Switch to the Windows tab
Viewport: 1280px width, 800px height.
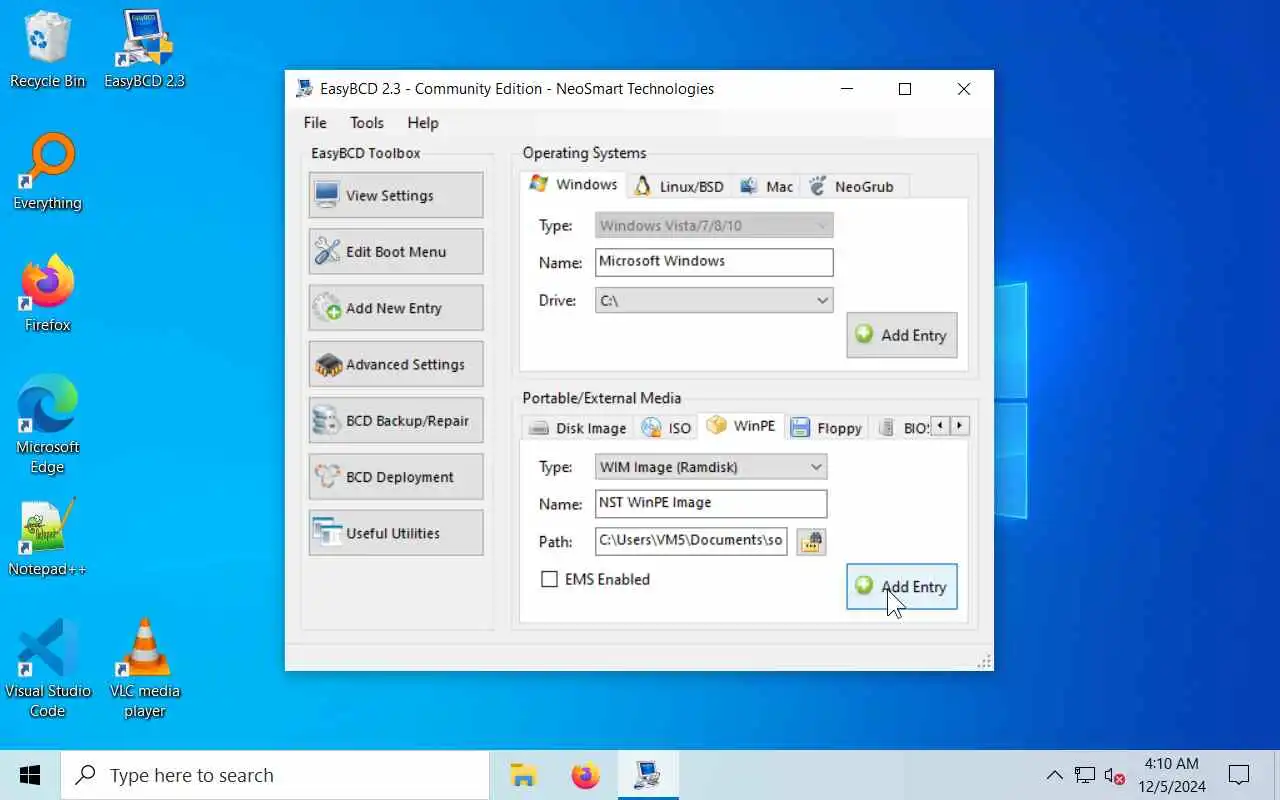(x=574, y=184)
